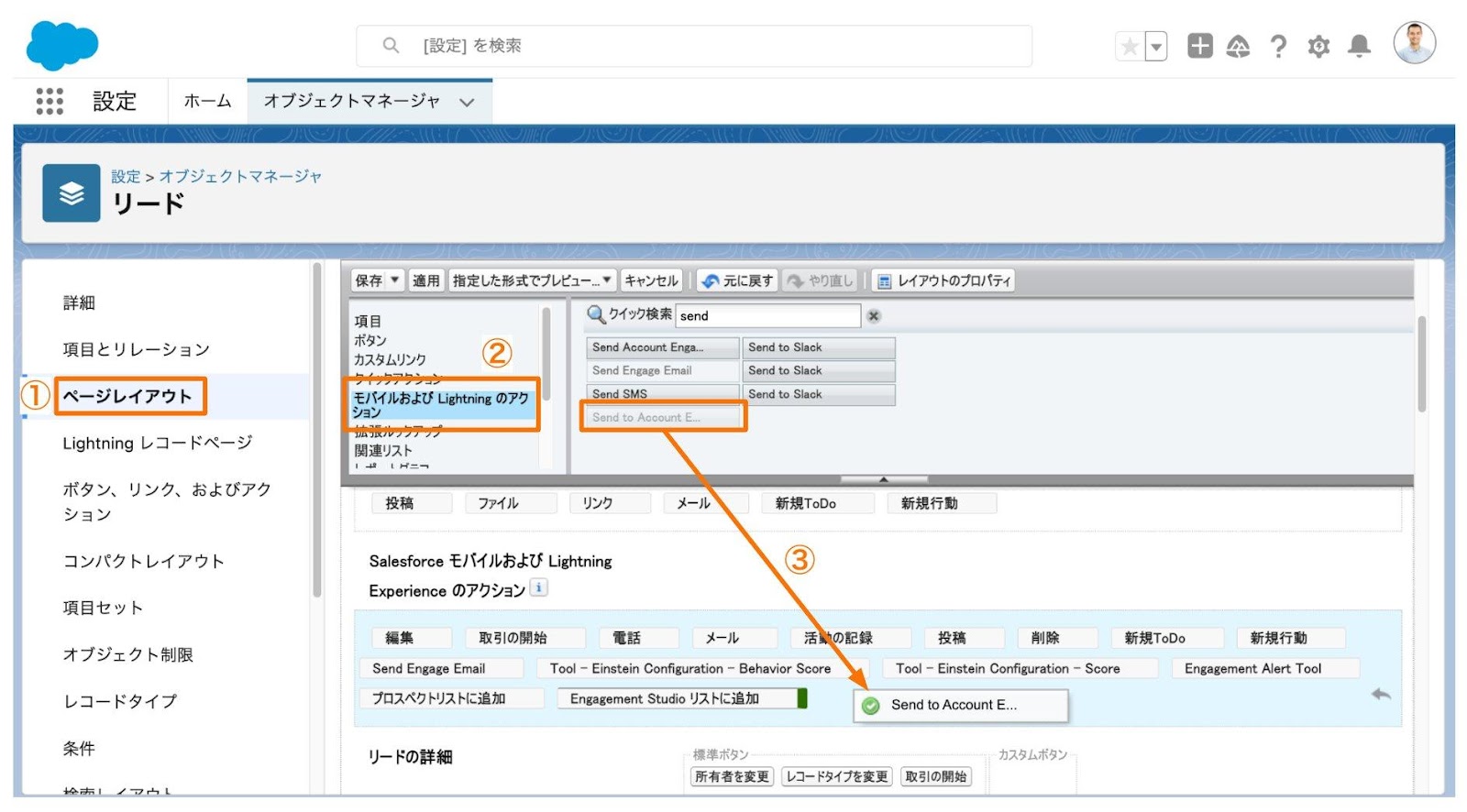This screenshot has height=812, width=1467.
Task: Click the プロスペクトリストに追加 action
Action: point(450,698)
